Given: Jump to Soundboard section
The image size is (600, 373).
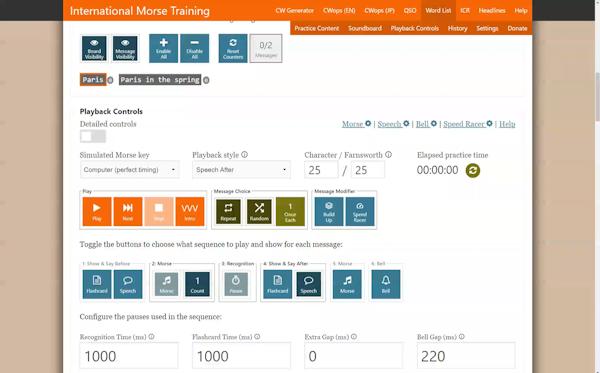Looking at the screenshot, I should 365,28.
